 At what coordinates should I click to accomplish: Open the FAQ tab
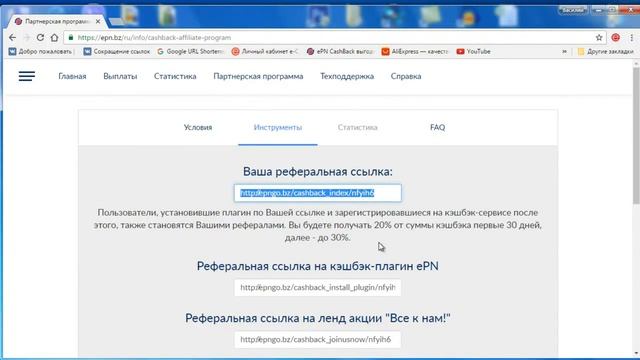point(438,127)
